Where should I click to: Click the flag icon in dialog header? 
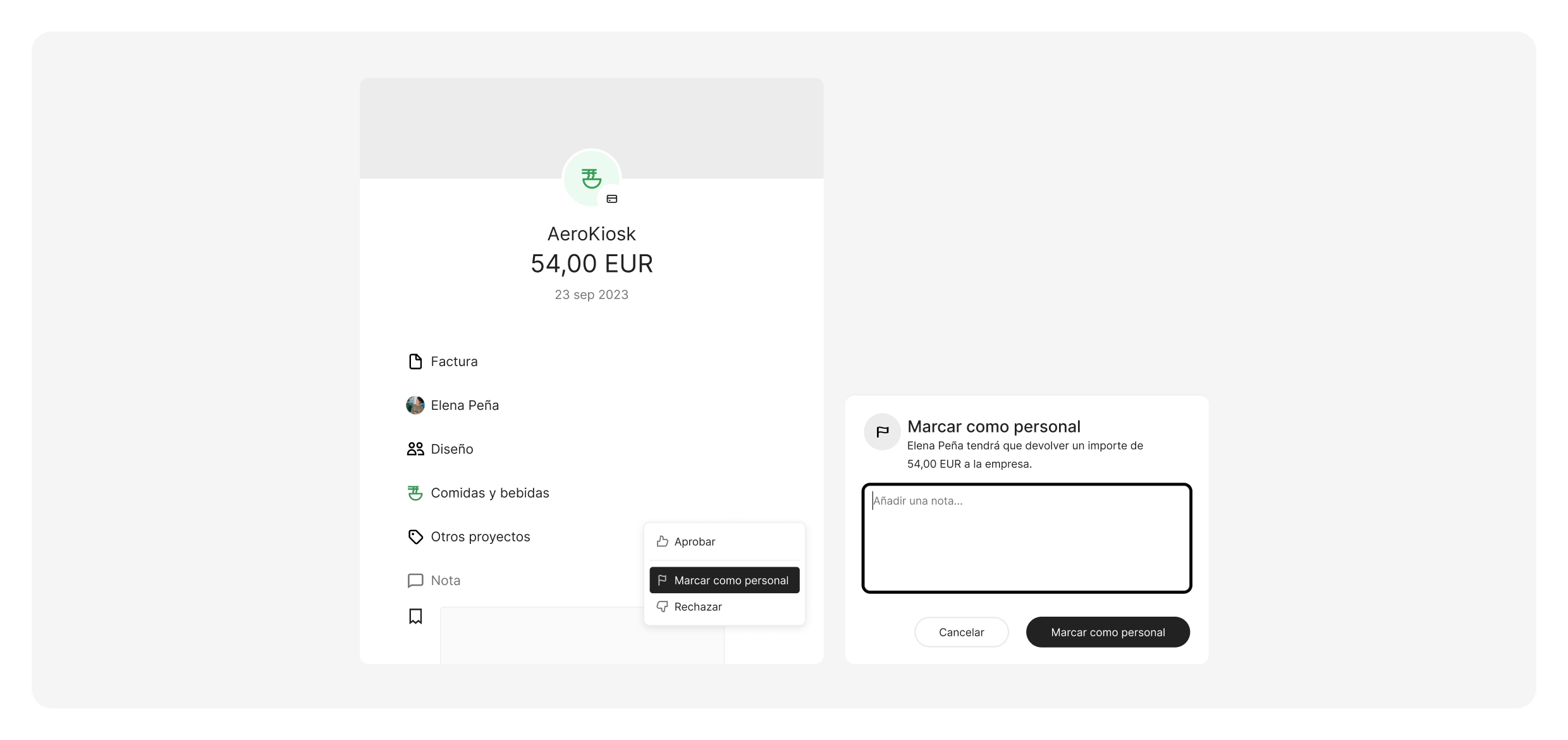pos(882,431)
